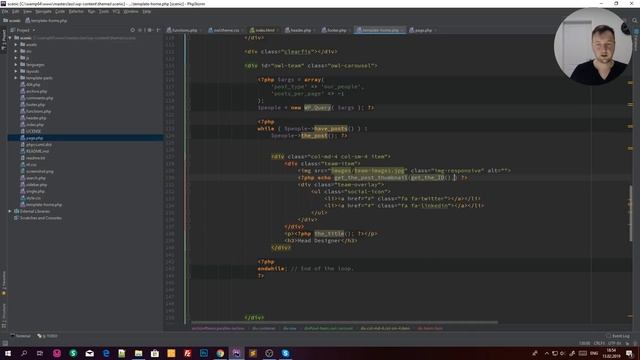The width and height of the screenshot is (640, 360).
Task: Click div.team-item breadcrumb
Action: coord(430,328)
